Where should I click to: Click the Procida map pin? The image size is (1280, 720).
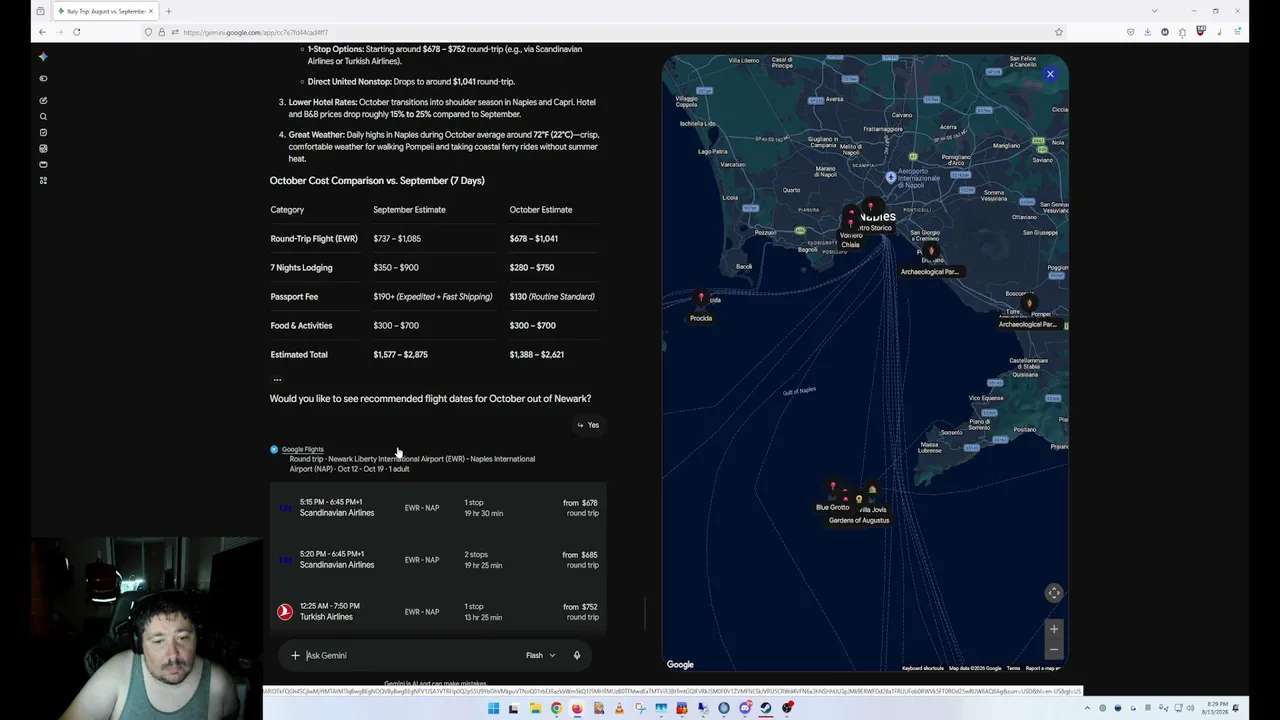[x=701, y=298]
